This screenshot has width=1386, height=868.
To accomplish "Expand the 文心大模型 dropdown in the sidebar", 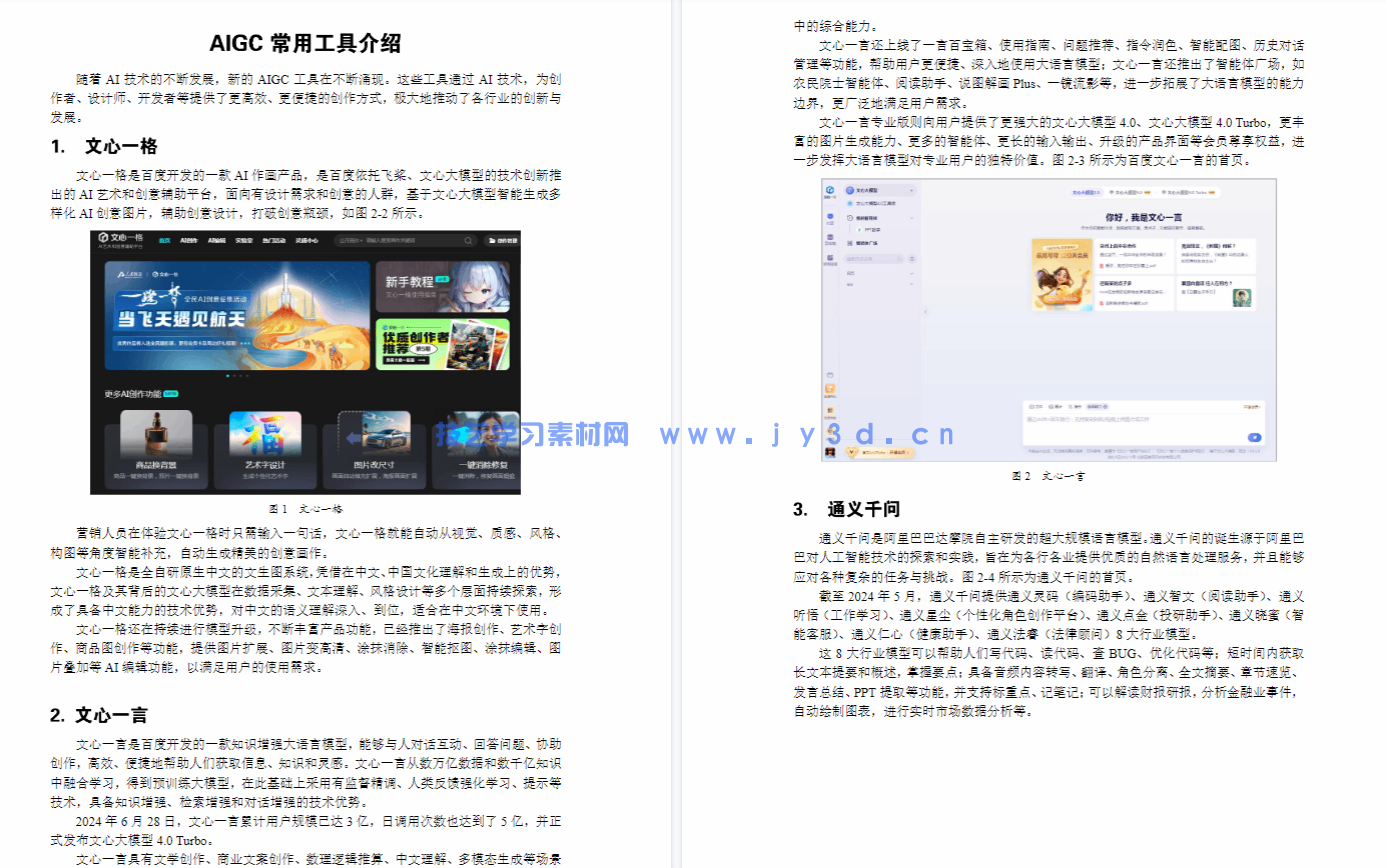I will [911, 190].
